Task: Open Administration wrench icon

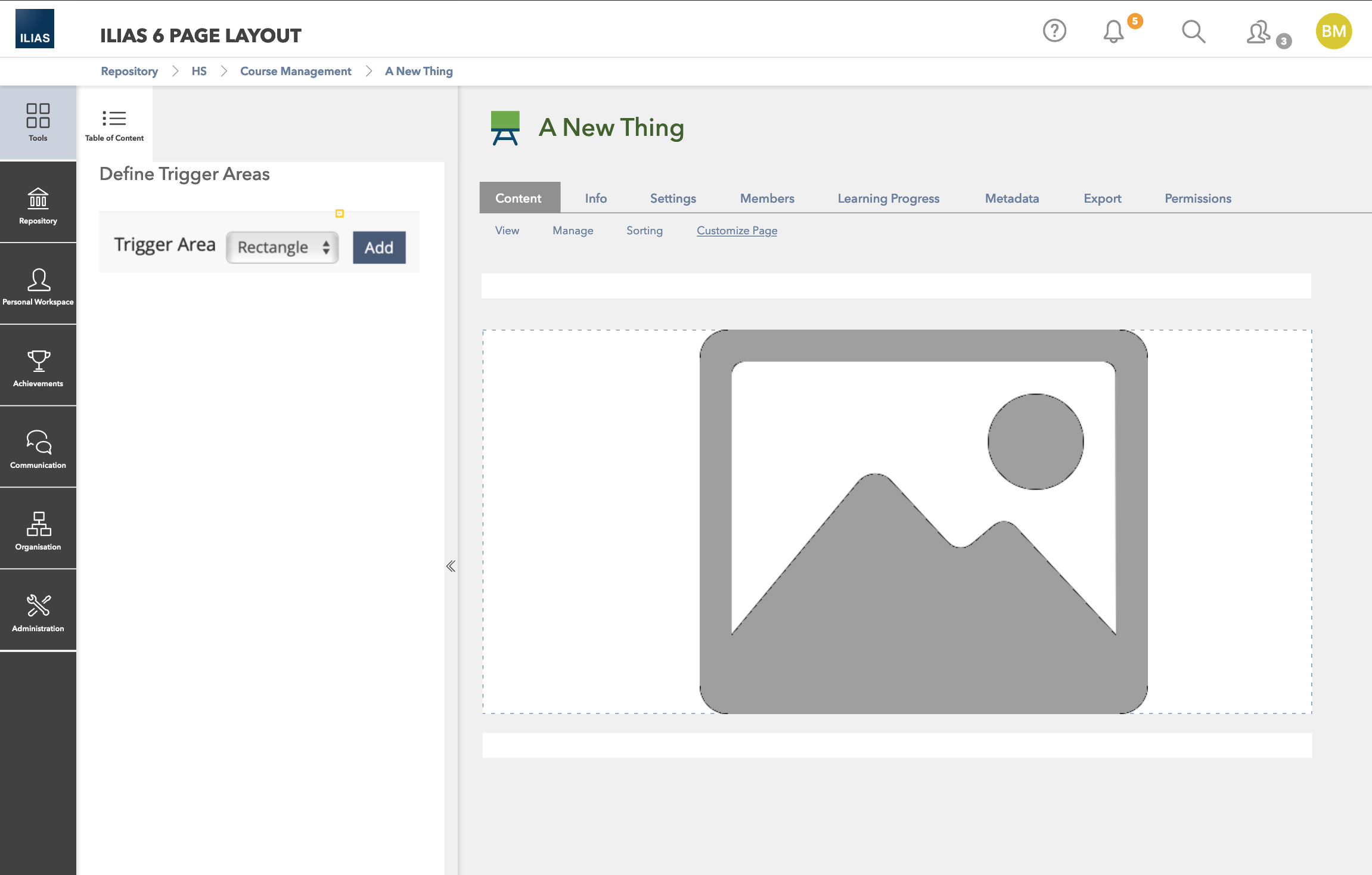Action: coord(38,613)
